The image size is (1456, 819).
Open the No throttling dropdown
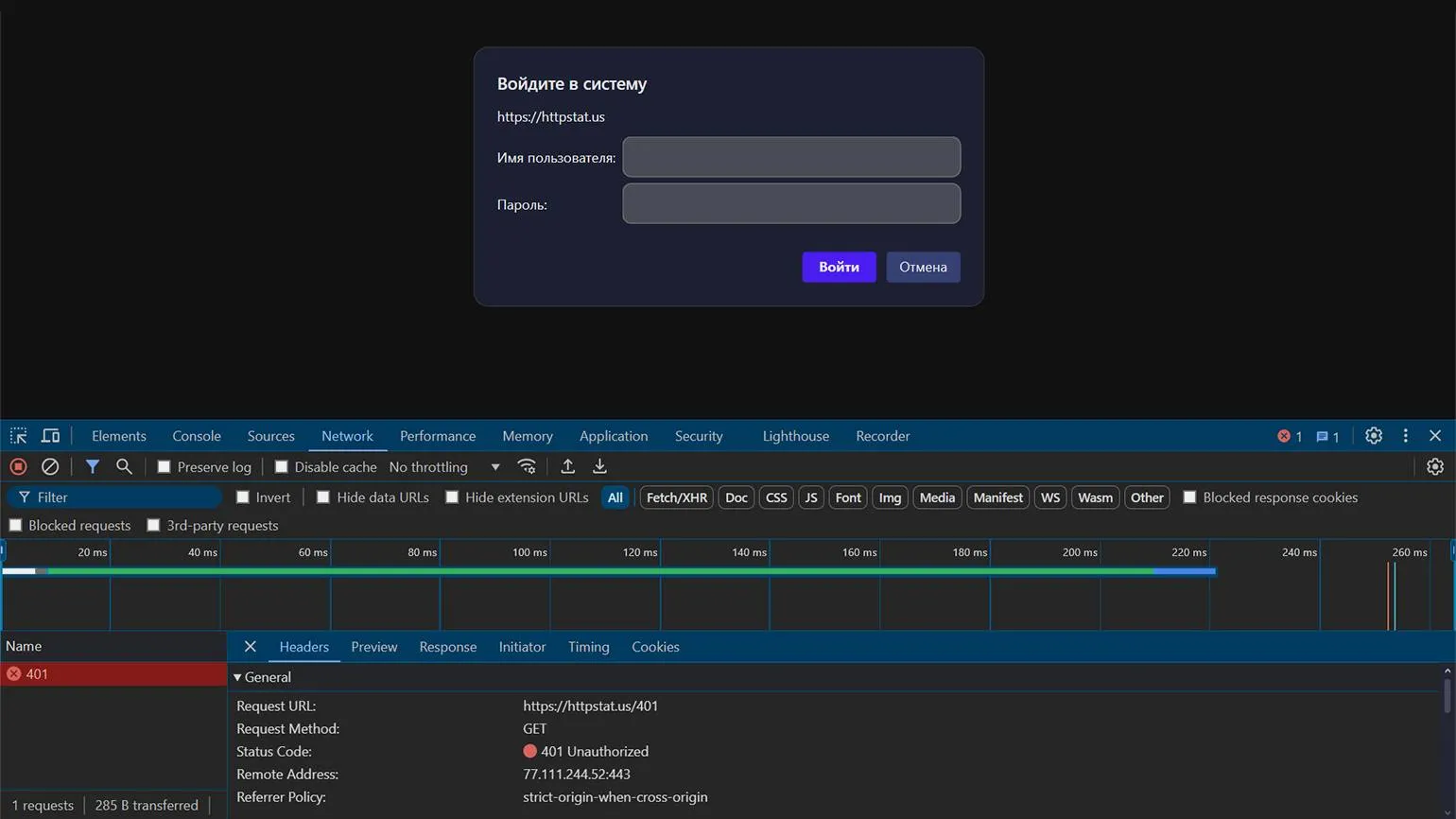pyautogui.click(x=444, y=467)
